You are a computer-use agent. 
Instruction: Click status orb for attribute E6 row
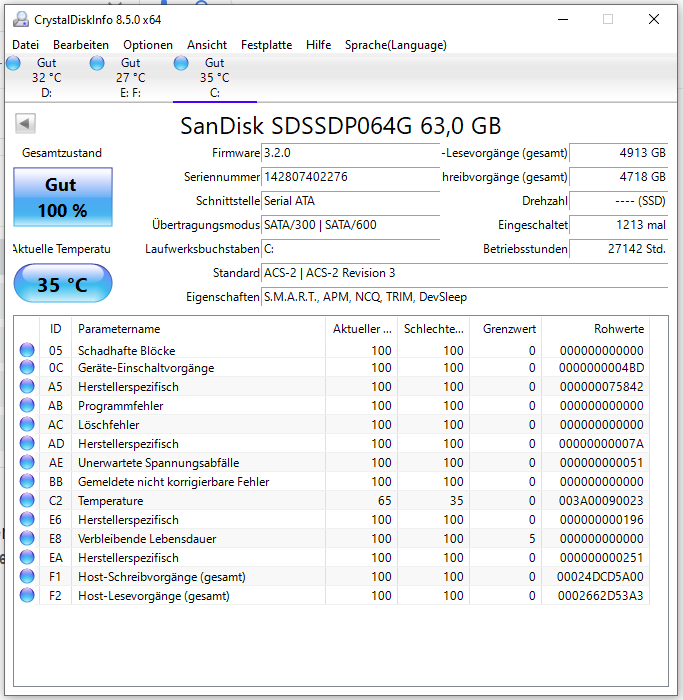pos(27,519)
